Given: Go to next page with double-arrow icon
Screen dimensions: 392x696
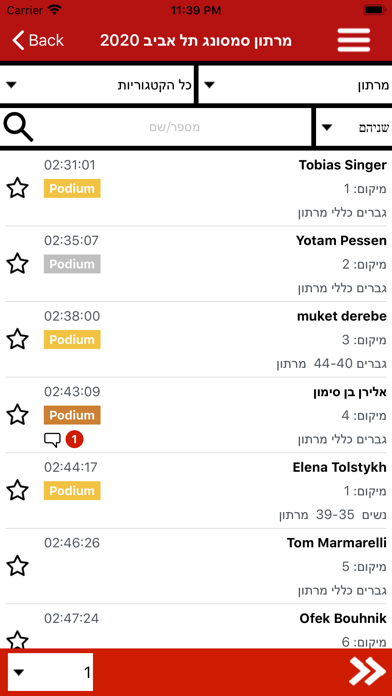Looking at the screenshot, I should pos(368,671).
